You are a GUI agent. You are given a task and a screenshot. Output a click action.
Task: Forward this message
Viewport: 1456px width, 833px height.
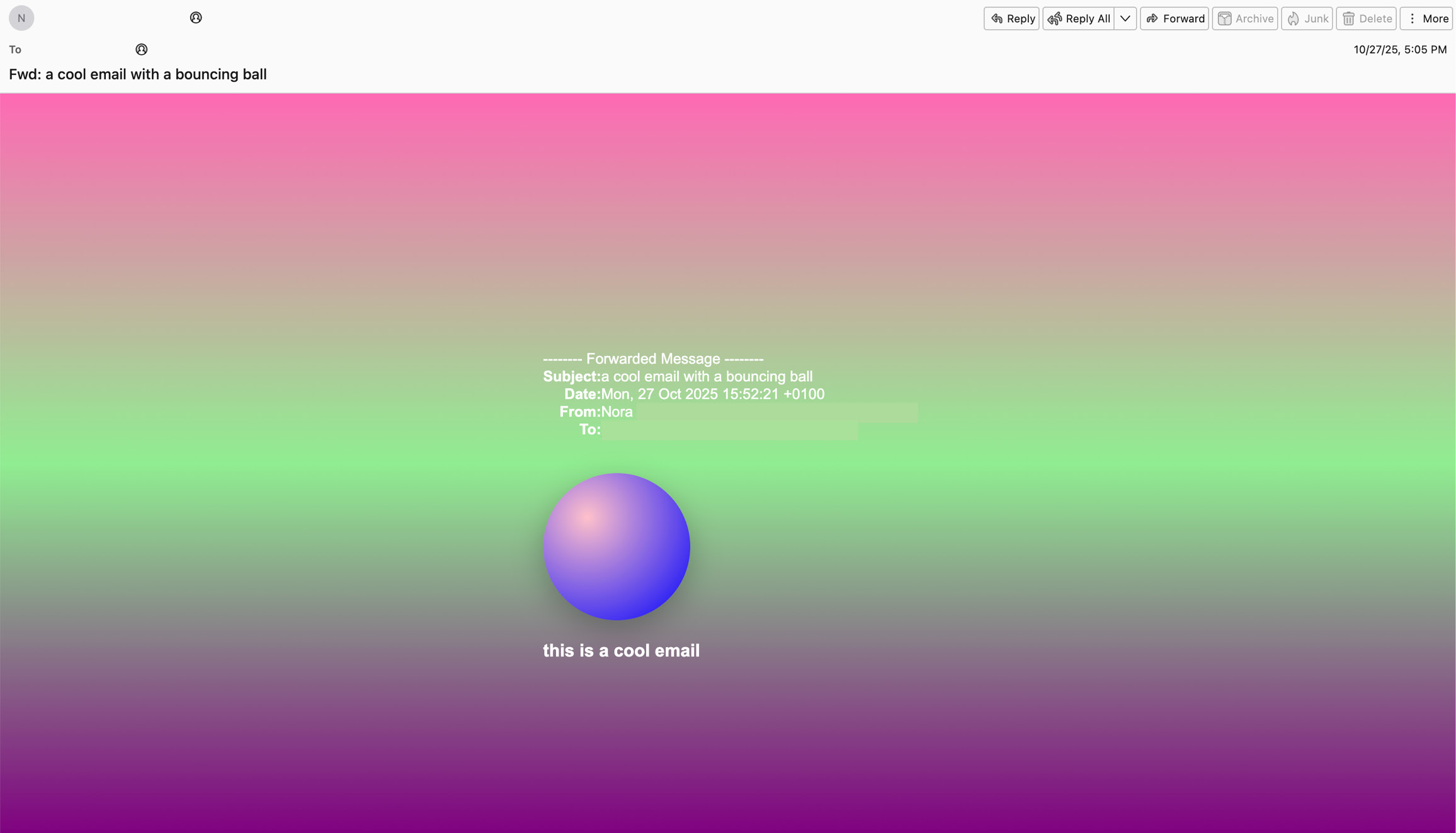(x=1174, y=18)
